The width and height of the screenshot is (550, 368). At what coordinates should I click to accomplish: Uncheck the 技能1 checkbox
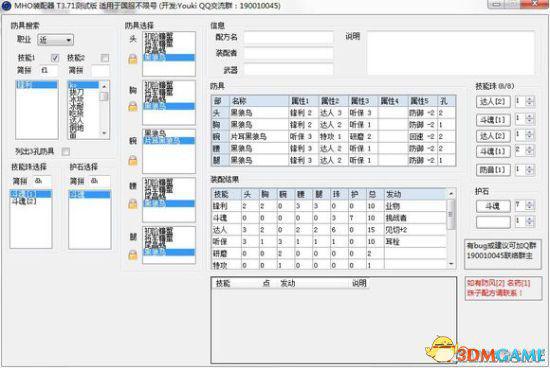pos(55,58)
